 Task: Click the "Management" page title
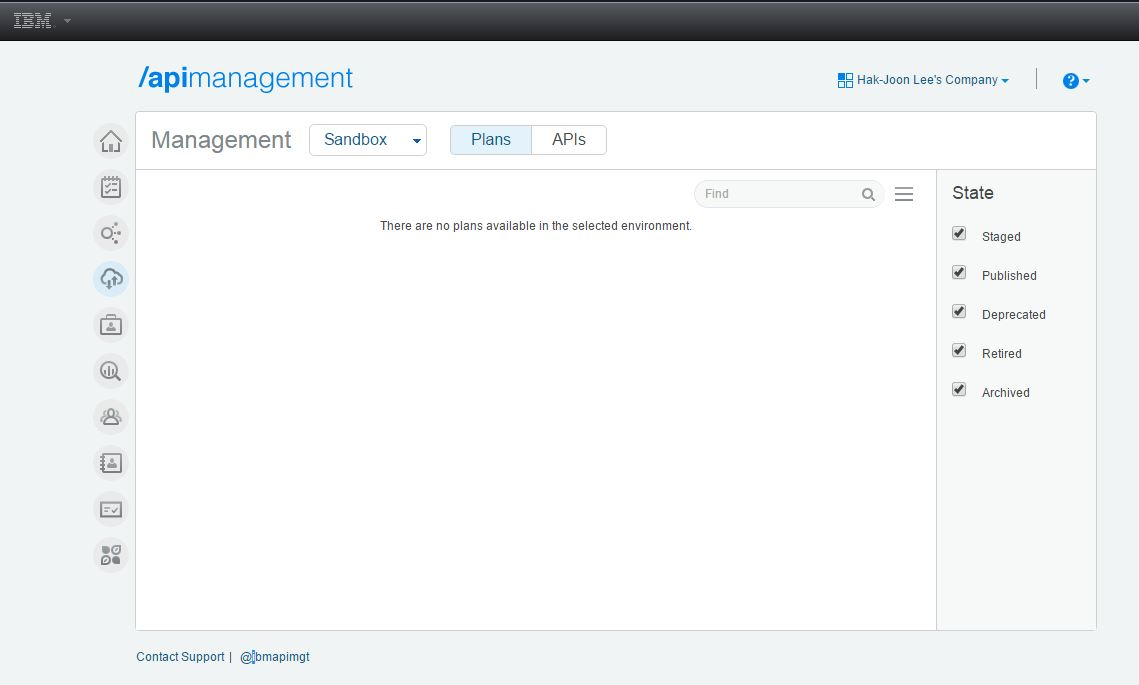tap(221, 140)
